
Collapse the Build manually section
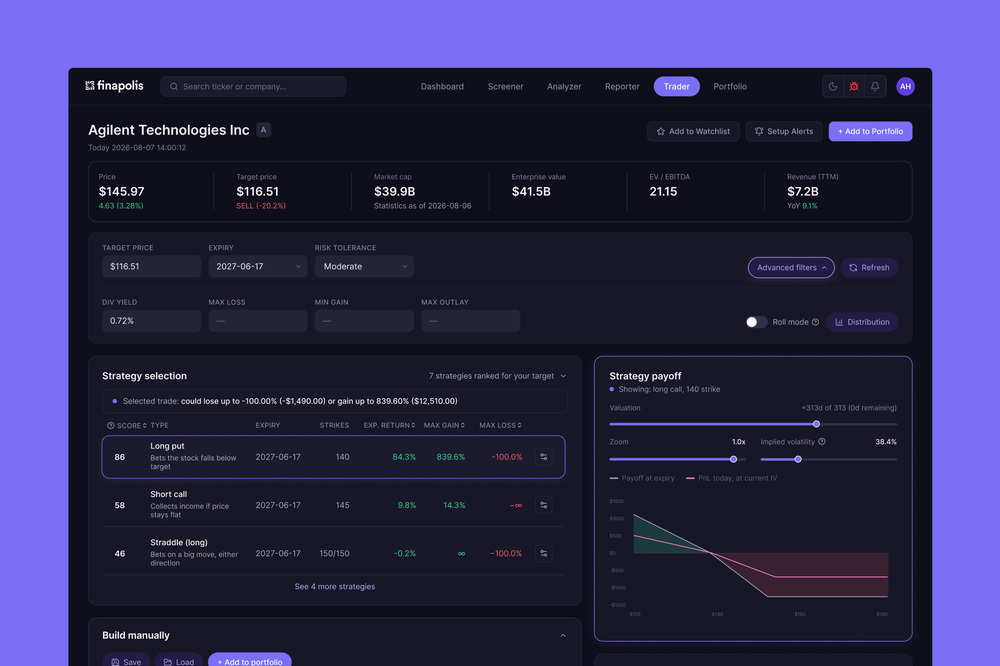pos(562,635)
